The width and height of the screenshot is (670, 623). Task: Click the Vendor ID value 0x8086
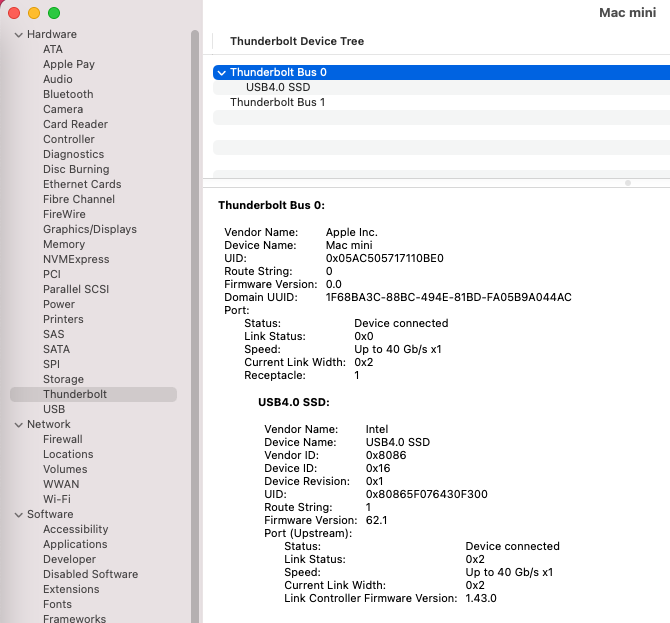click(386, 455)
